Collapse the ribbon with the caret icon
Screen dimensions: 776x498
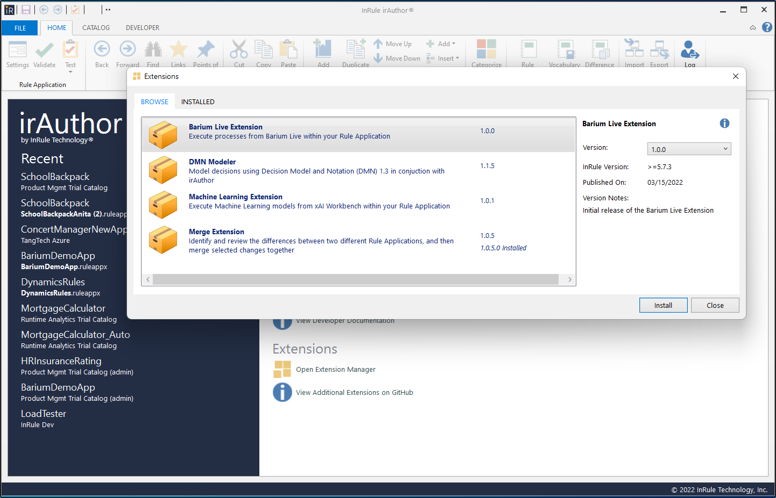[x=753, y=28]
